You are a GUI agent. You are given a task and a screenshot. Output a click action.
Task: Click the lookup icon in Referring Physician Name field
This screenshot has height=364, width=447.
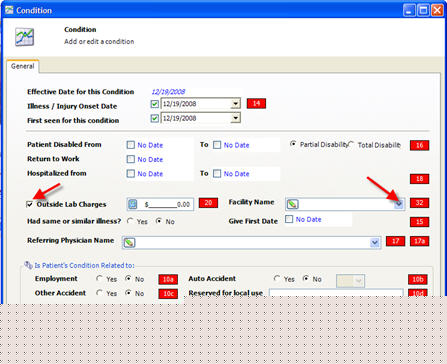click(129, 243)
